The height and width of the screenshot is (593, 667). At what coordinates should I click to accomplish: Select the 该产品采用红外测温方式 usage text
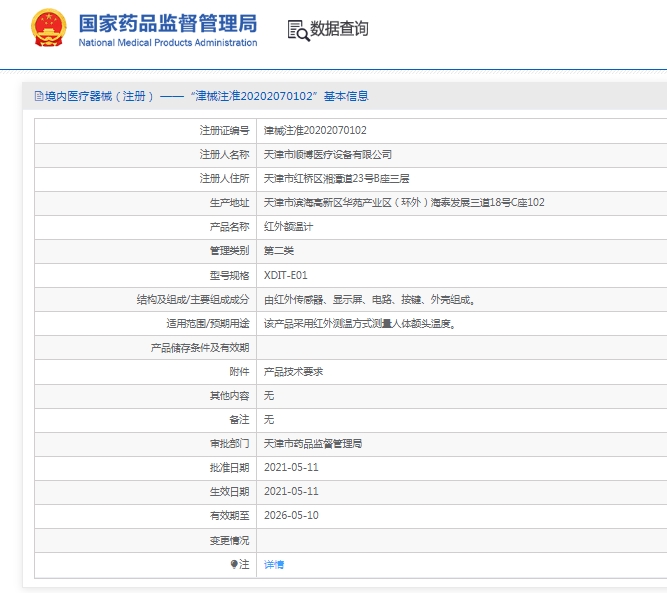[360, 324]
